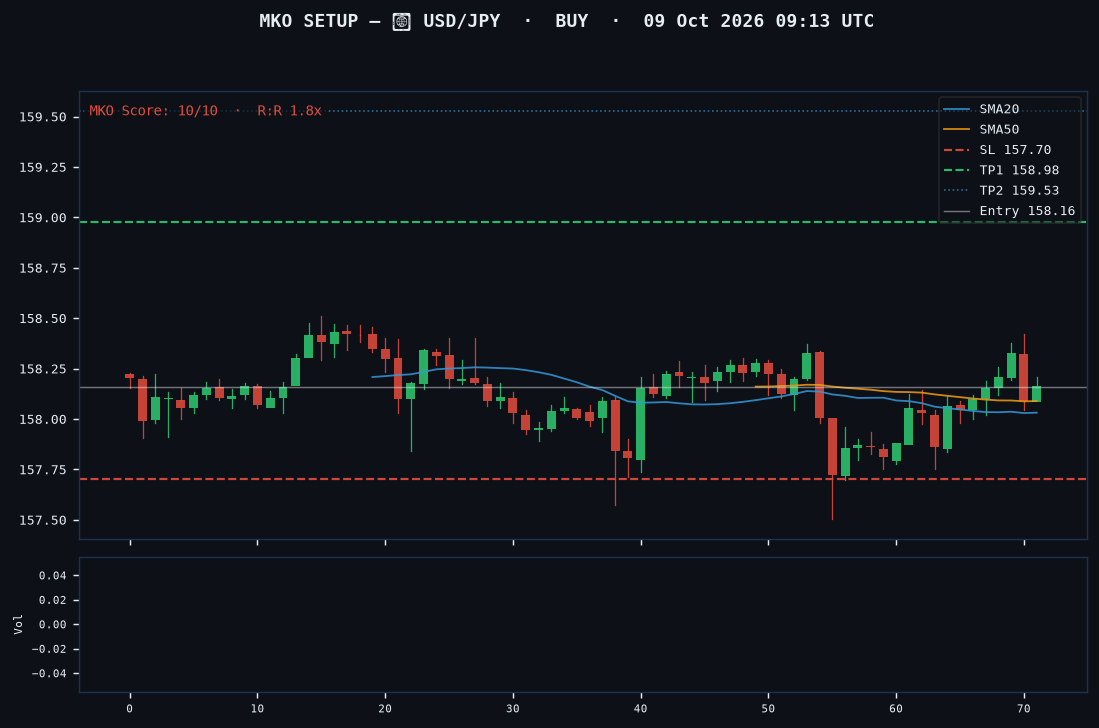
Task: Click the 'Vol' axis label of volume panel
Action: click(x=18, y=624)
